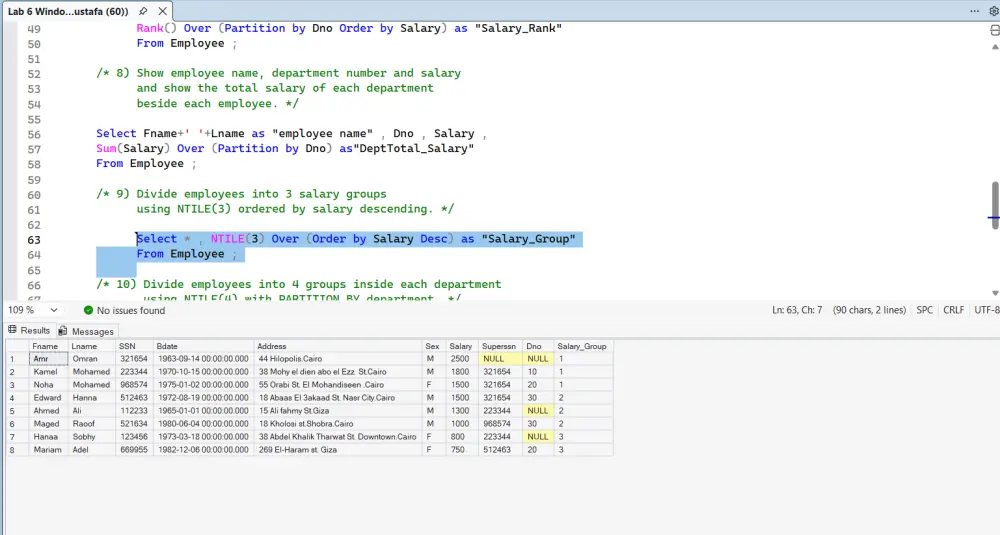Click the No issues found status text
Image resolution: width=1000 pixels, height=535 pixels.
click(131, 310)
